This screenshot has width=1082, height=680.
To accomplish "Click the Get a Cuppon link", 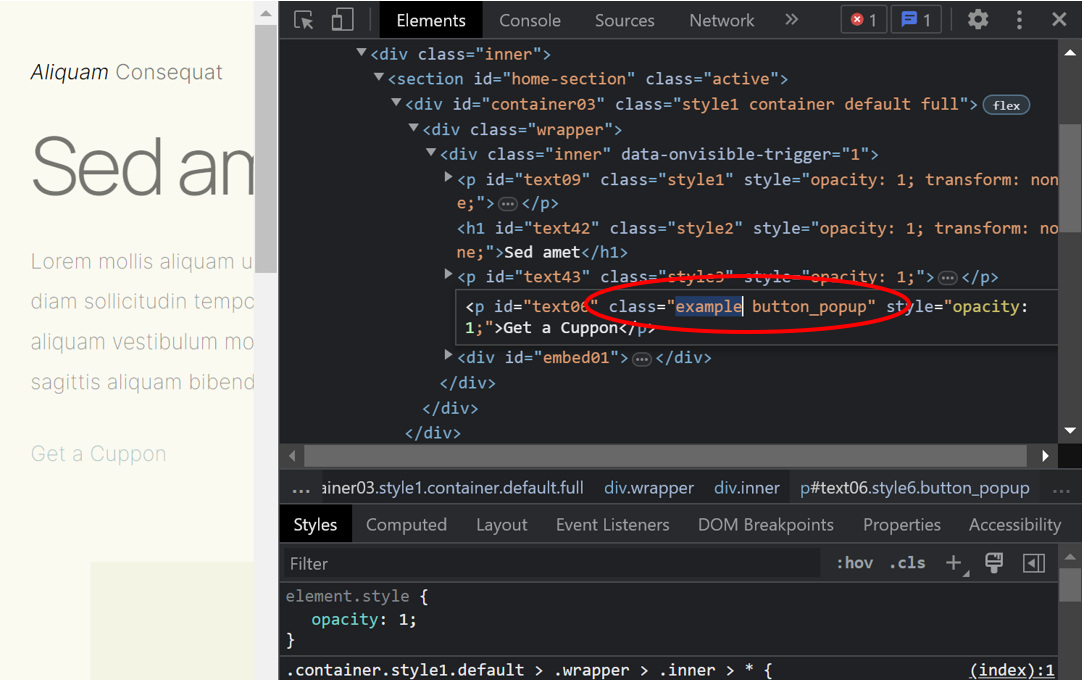I will (98, 454).
